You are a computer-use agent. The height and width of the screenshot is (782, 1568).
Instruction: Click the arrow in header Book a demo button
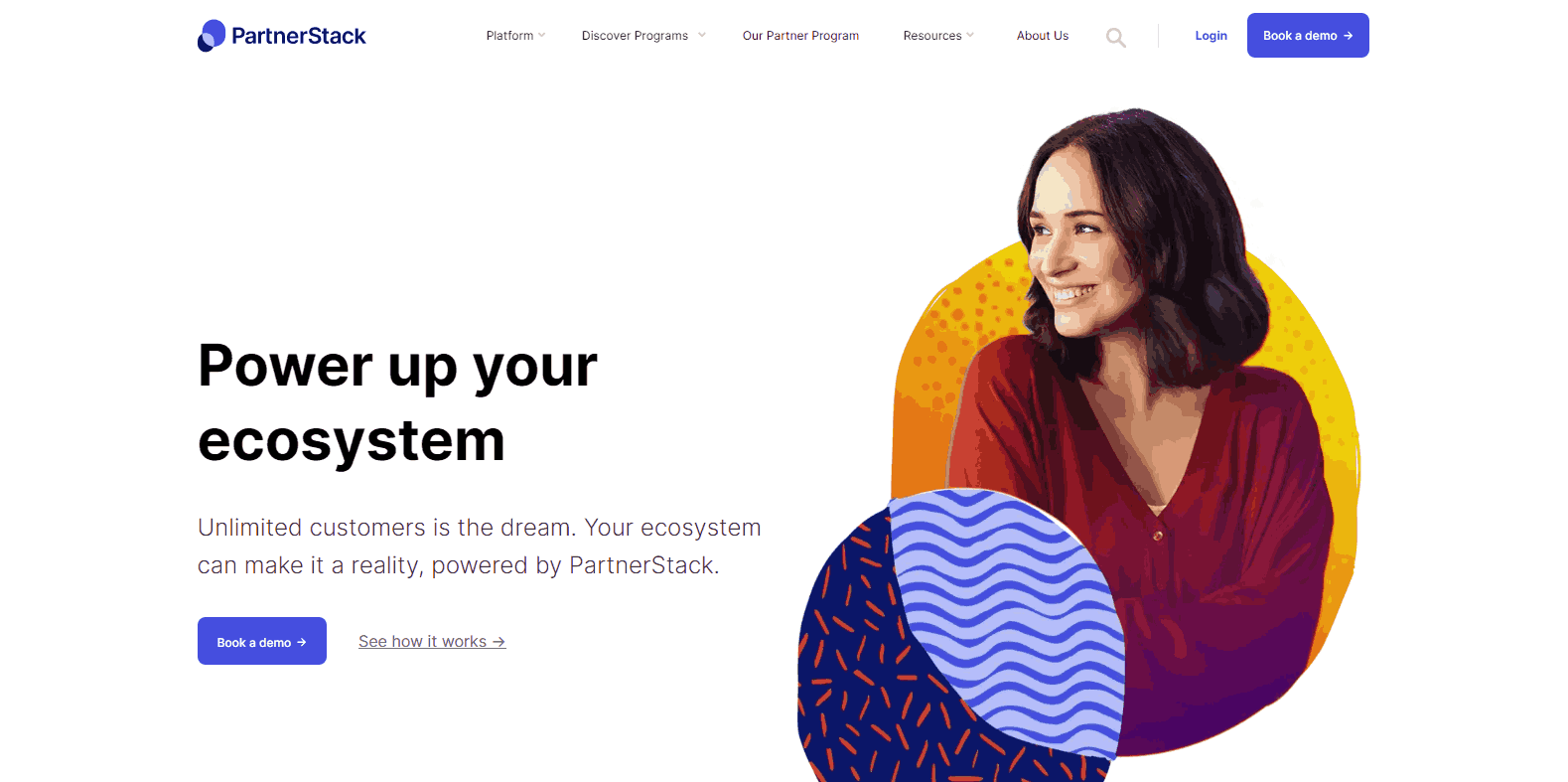pos(1348,36)
